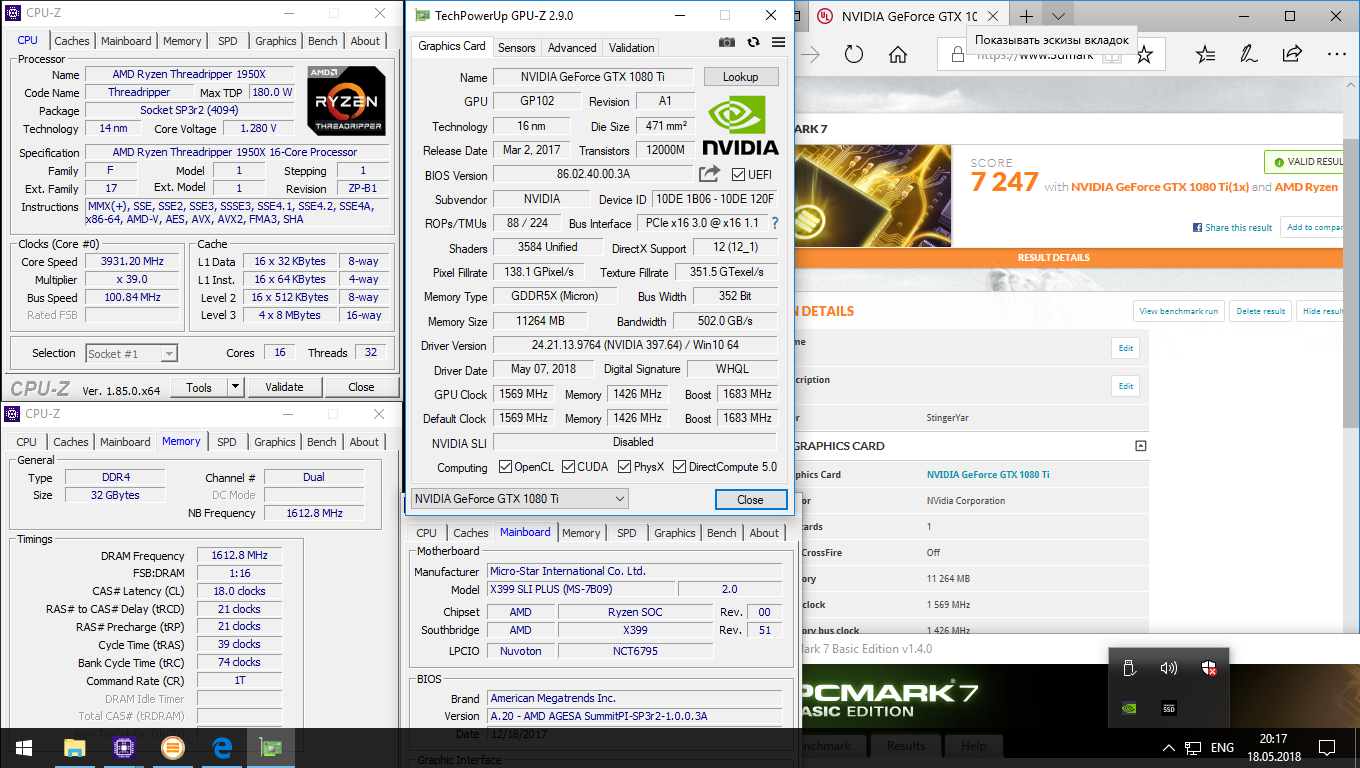This screenshot has width=1360, height=768.
Task: Switch to Caches tab in top CPU-Z
Action: point(72,41)
